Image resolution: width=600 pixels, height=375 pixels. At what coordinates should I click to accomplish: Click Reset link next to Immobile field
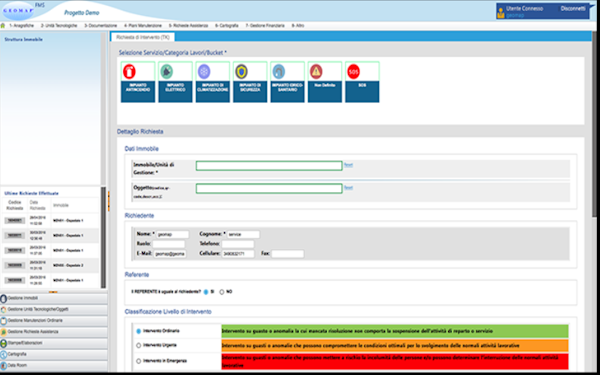click(348, 165)
